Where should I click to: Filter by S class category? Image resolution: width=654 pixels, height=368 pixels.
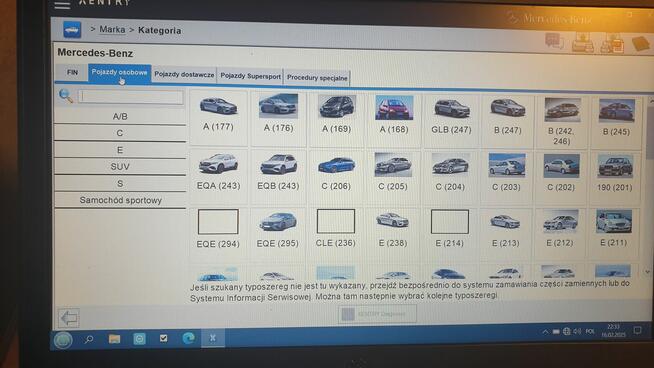[x=120, y=184]
